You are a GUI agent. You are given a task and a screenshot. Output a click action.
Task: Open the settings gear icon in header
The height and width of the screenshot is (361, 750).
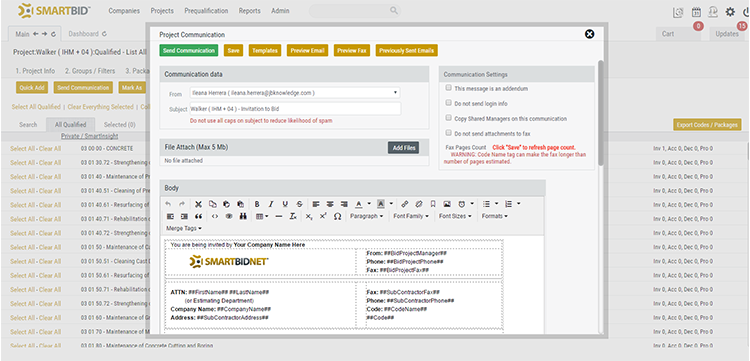click(730, 12)
